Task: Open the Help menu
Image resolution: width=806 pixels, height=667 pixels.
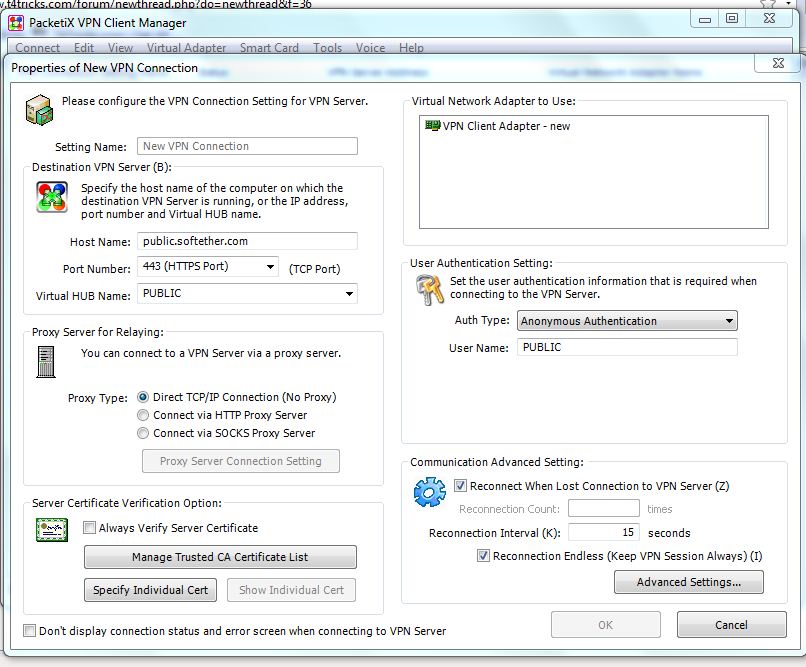Action: pos(411,48)
